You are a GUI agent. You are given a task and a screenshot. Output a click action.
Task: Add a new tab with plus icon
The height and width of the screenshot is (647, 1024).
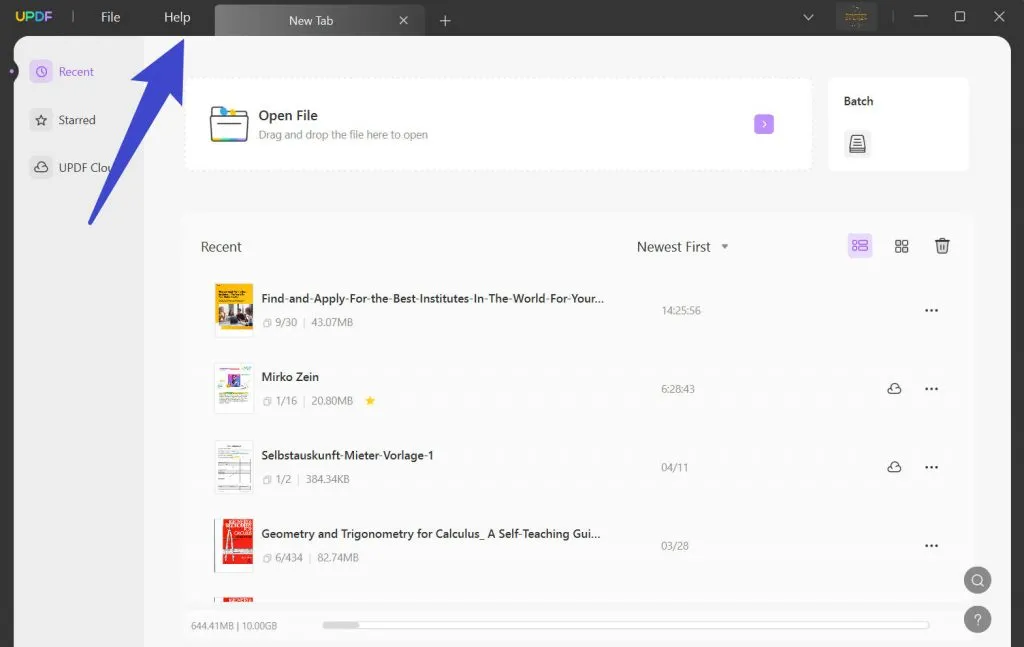pos(445,21)
